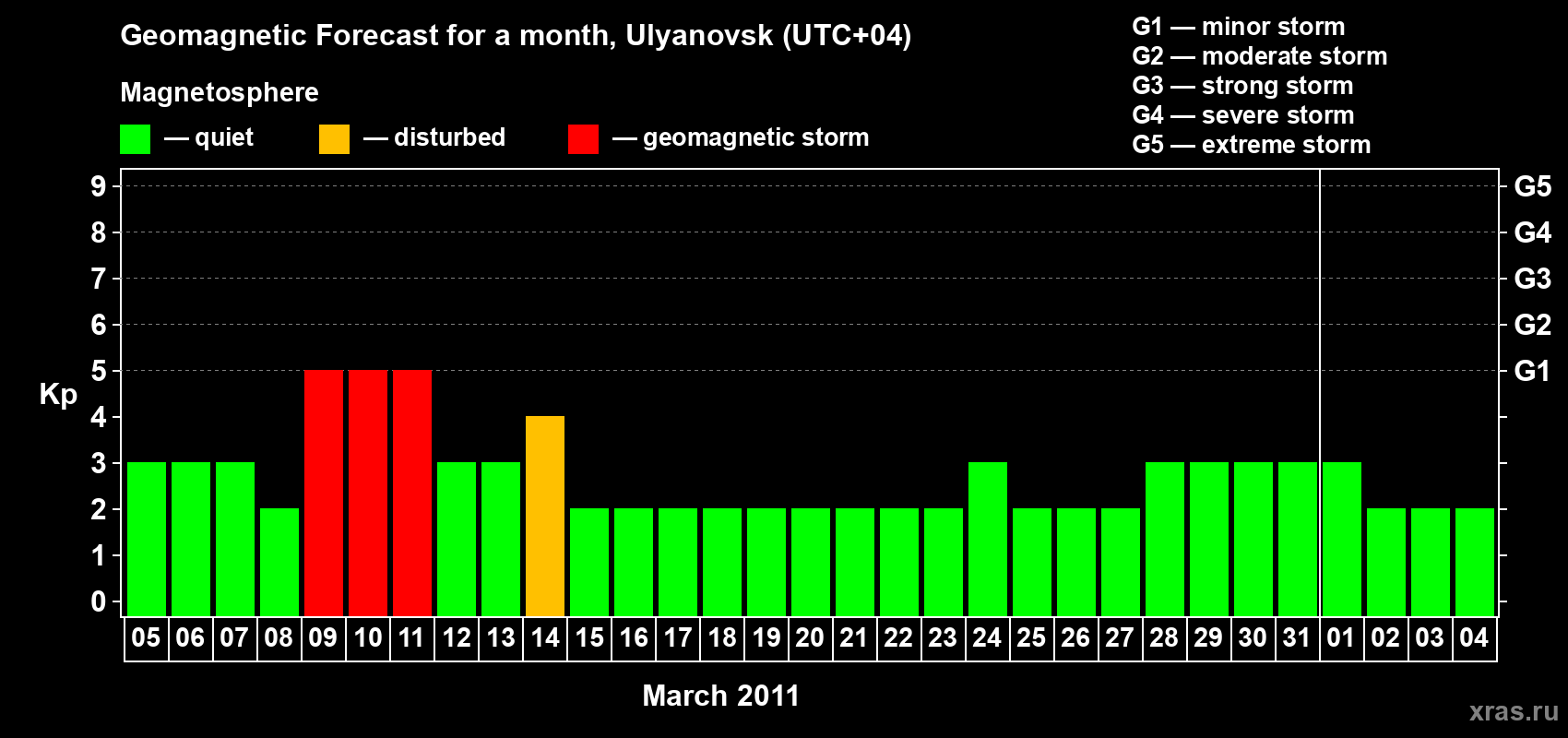Select the green bar for March 30
The image size is (1568, 738).
[x=1253, y=540]
